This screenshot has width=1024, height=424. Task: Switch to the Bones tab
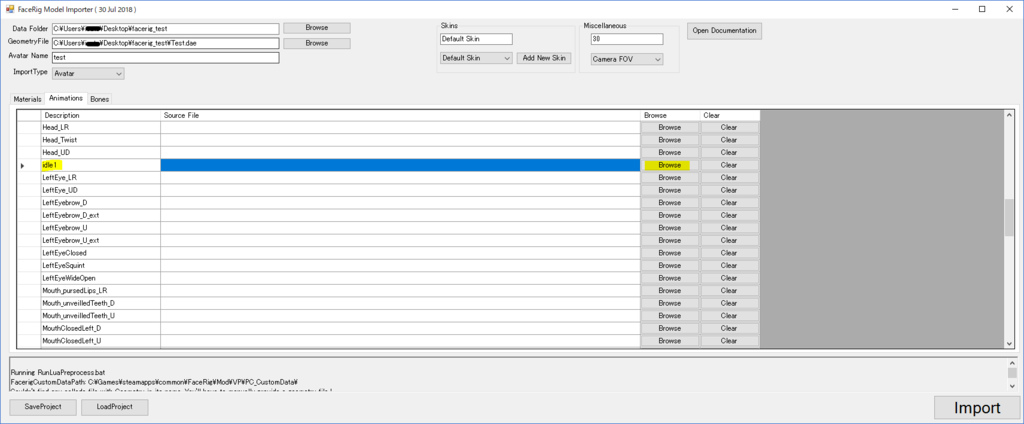point(100,99)
